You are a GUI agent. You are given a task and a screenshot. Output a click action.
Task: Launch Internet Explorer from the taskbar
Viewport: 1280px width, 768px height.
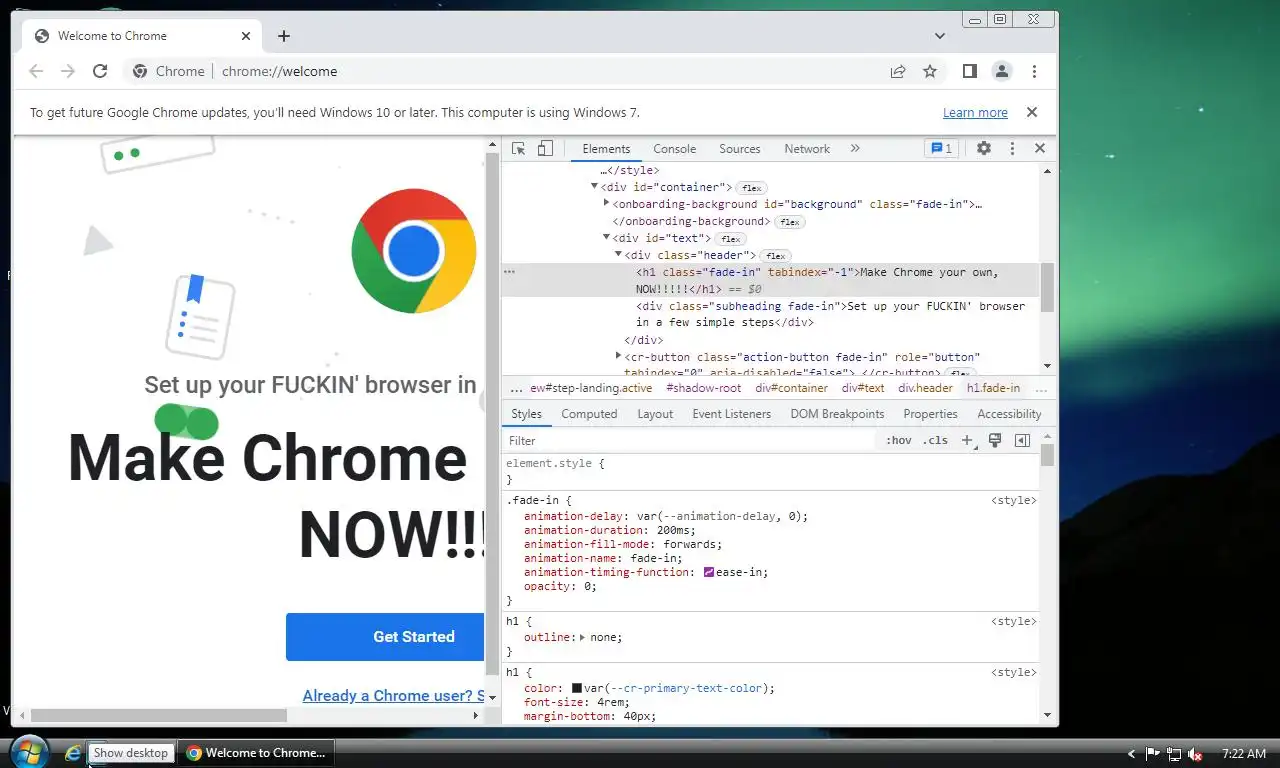pos(73,753)
